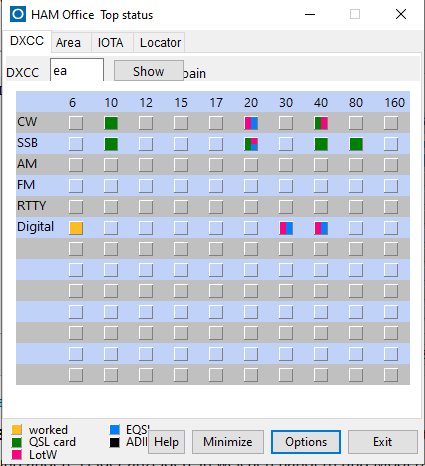Image resolution: width=425 pixels, height=466 pixels.
Task: Select the SSB 40m green status box
Action: 321,144
